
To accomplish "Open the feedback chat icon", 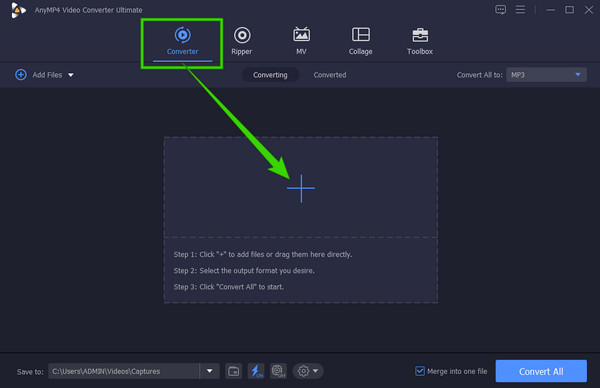I will (x=501, y=10).
